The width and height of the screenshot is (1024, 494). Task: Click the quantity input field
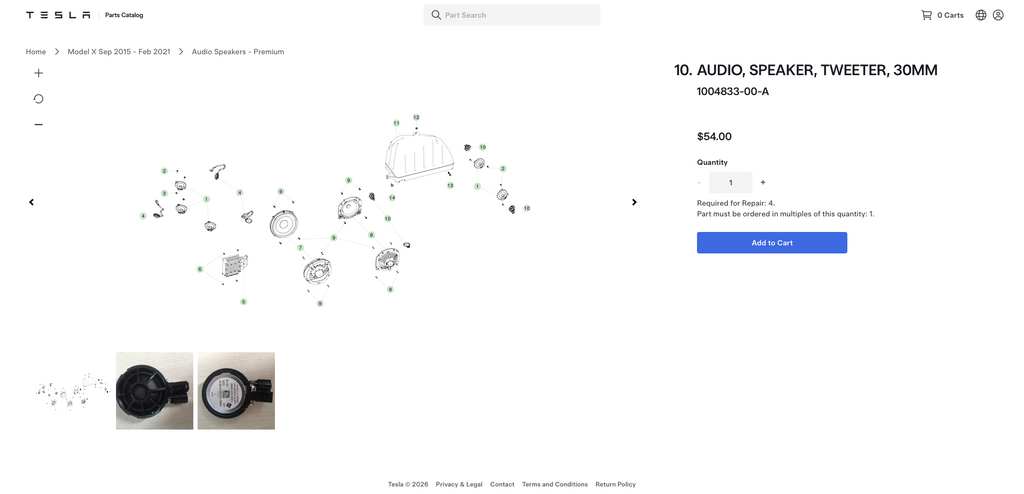[731, 183]
